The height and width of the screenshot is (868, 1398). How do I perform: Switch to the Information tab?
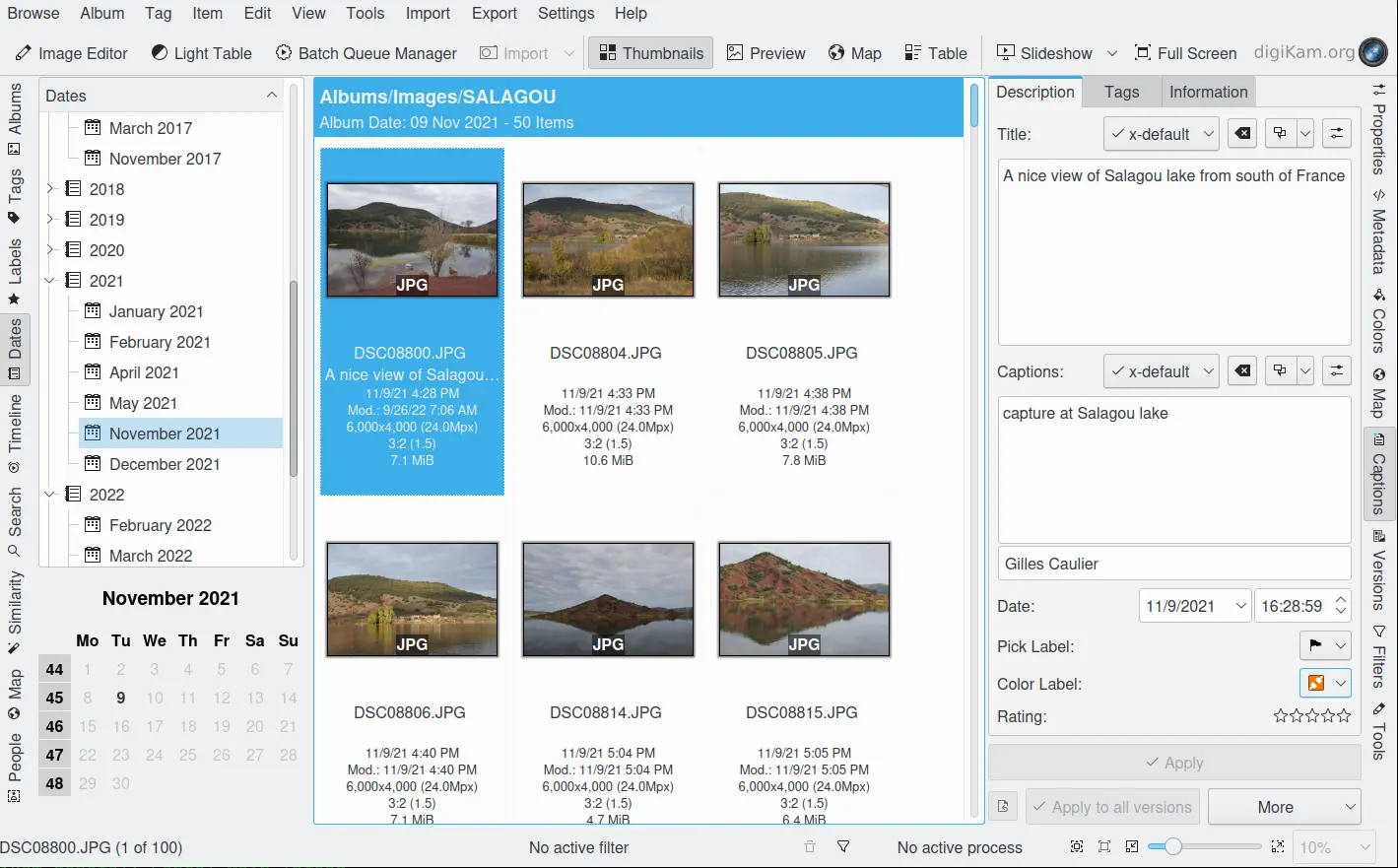coord(1208,92)
